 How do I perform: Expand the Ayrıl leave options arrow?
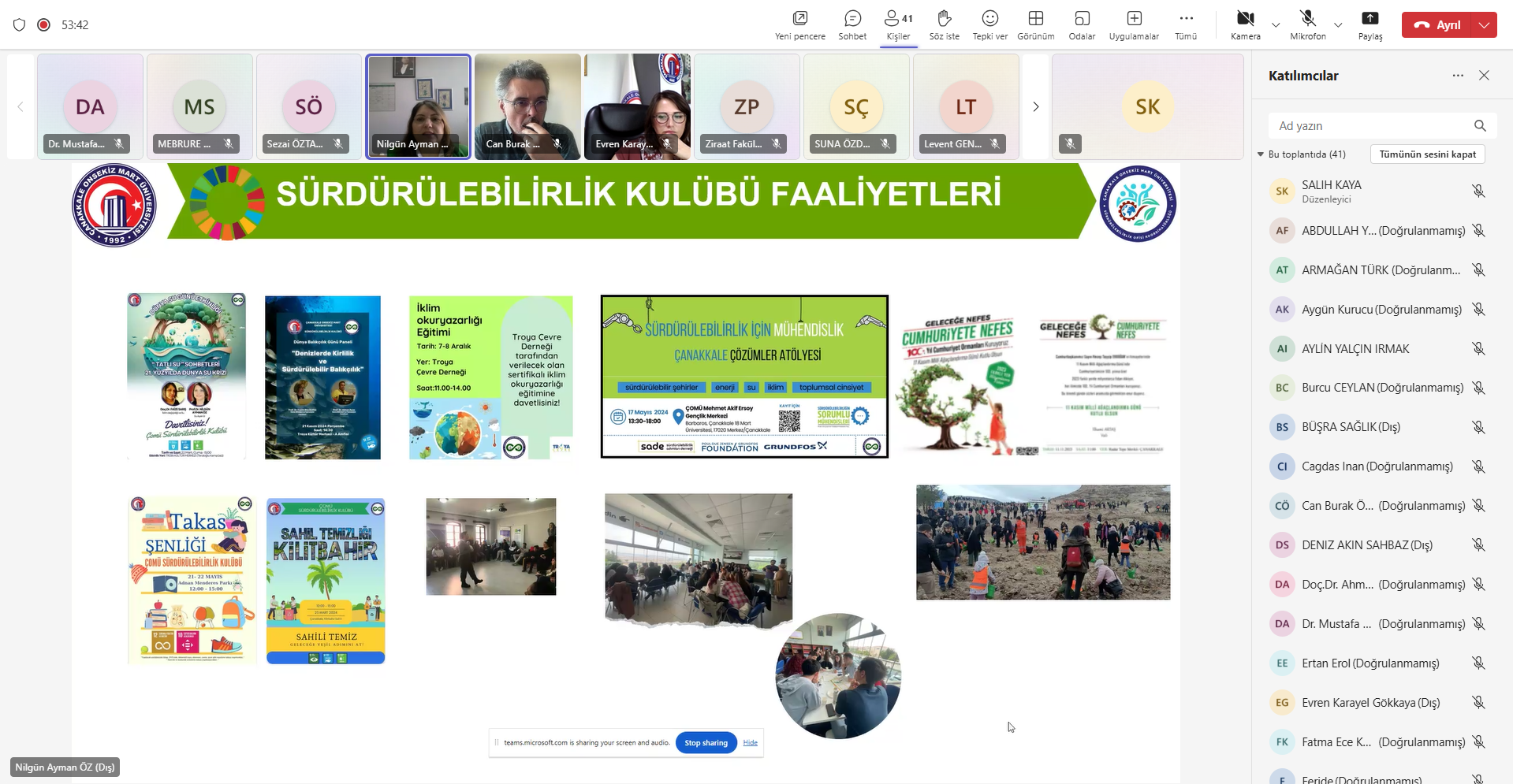[1485, 25]
